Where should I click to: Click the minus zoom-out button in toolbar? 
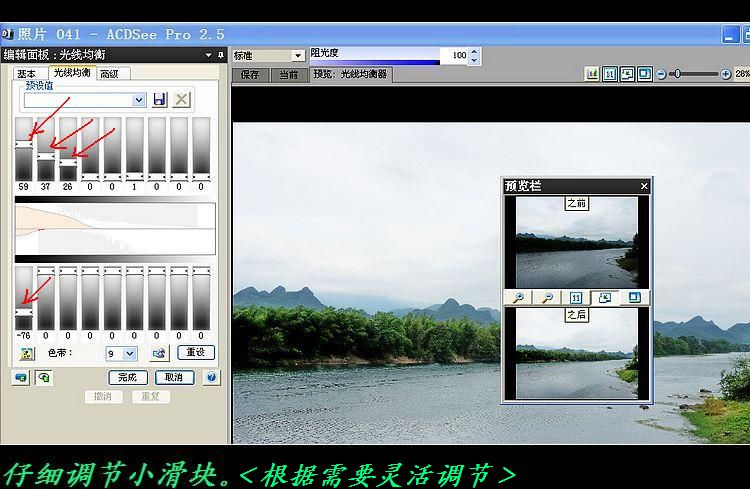(x=661, y=74)
